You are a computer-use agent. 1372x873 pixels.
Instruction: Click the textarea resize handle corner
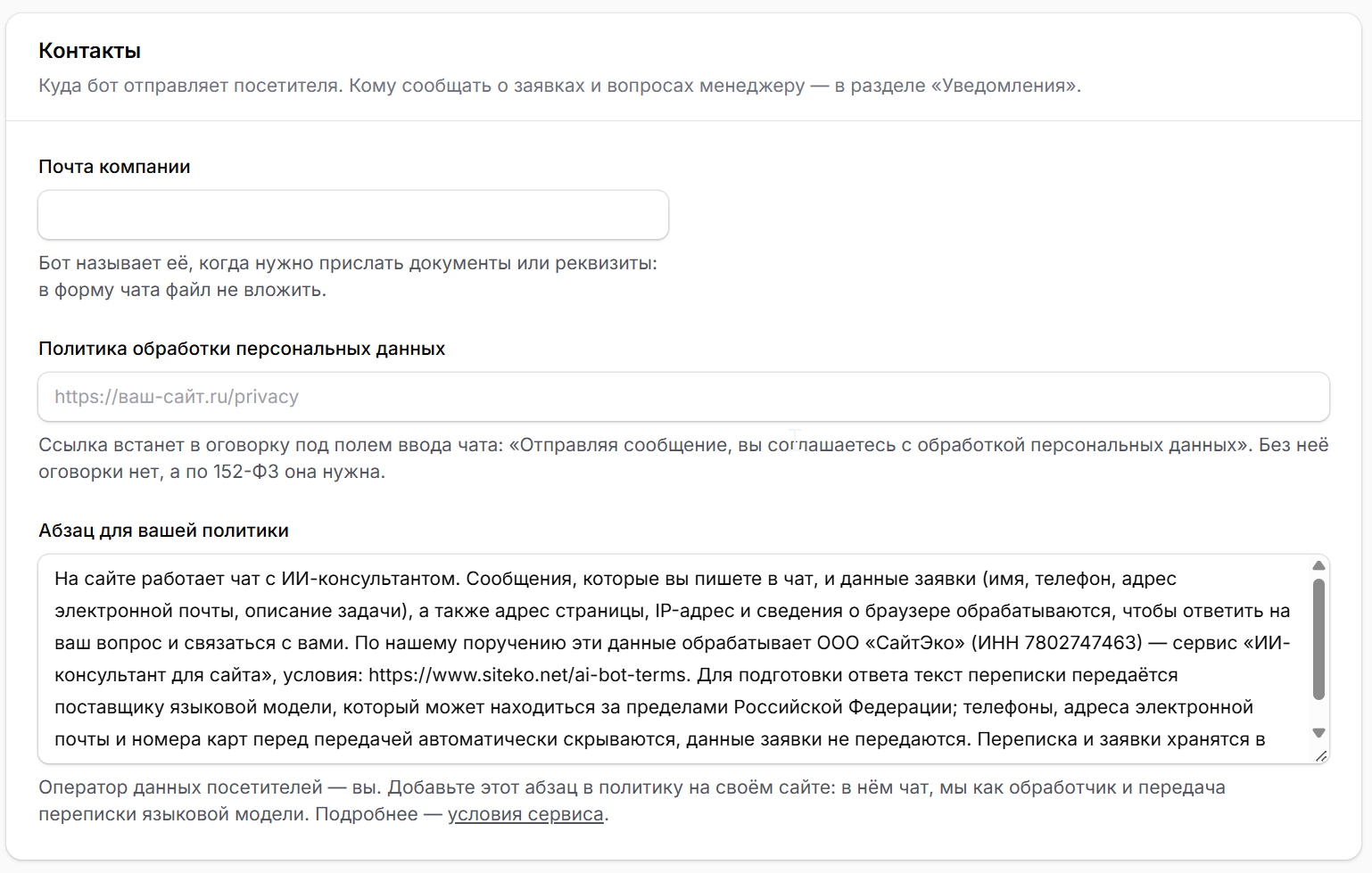coord(1321,755)
